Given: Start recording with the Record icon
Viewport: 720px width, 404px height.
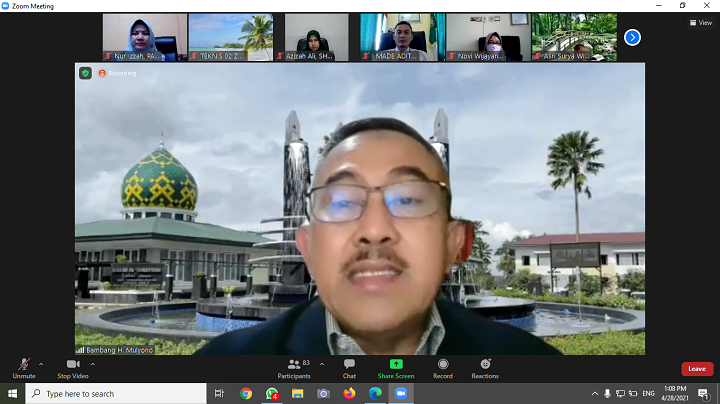Looking at the screenshot, I should point(442,367).
